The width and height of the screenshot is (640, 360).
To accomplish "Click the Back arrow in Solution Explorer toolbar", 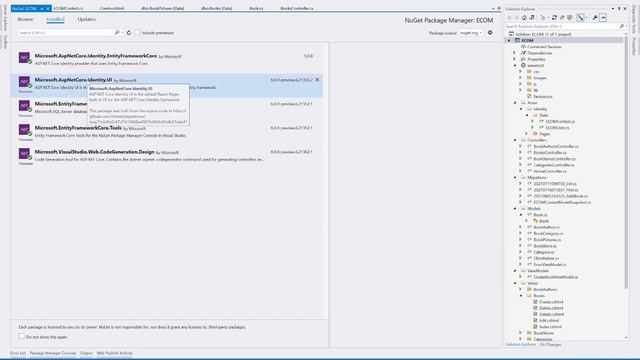I will coord(509,18).
